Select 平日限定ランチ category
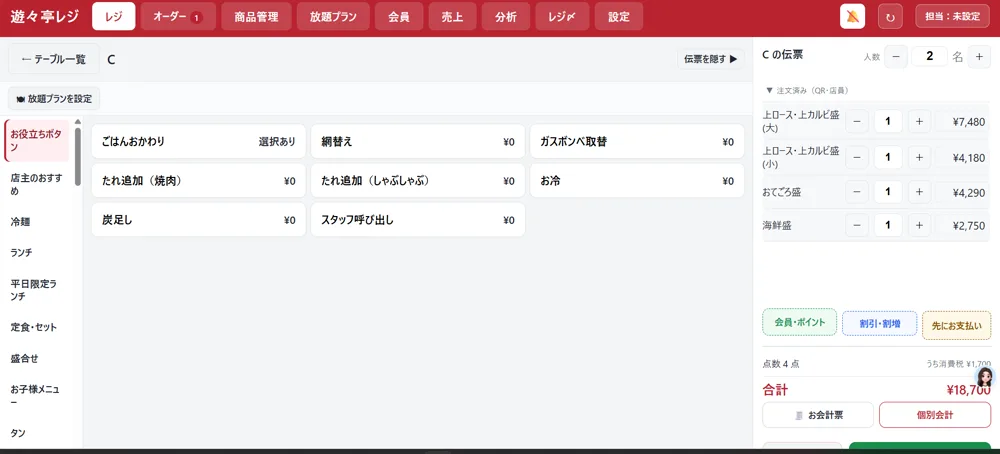This screenshot has height=454, width=1000. pos(37,289)
